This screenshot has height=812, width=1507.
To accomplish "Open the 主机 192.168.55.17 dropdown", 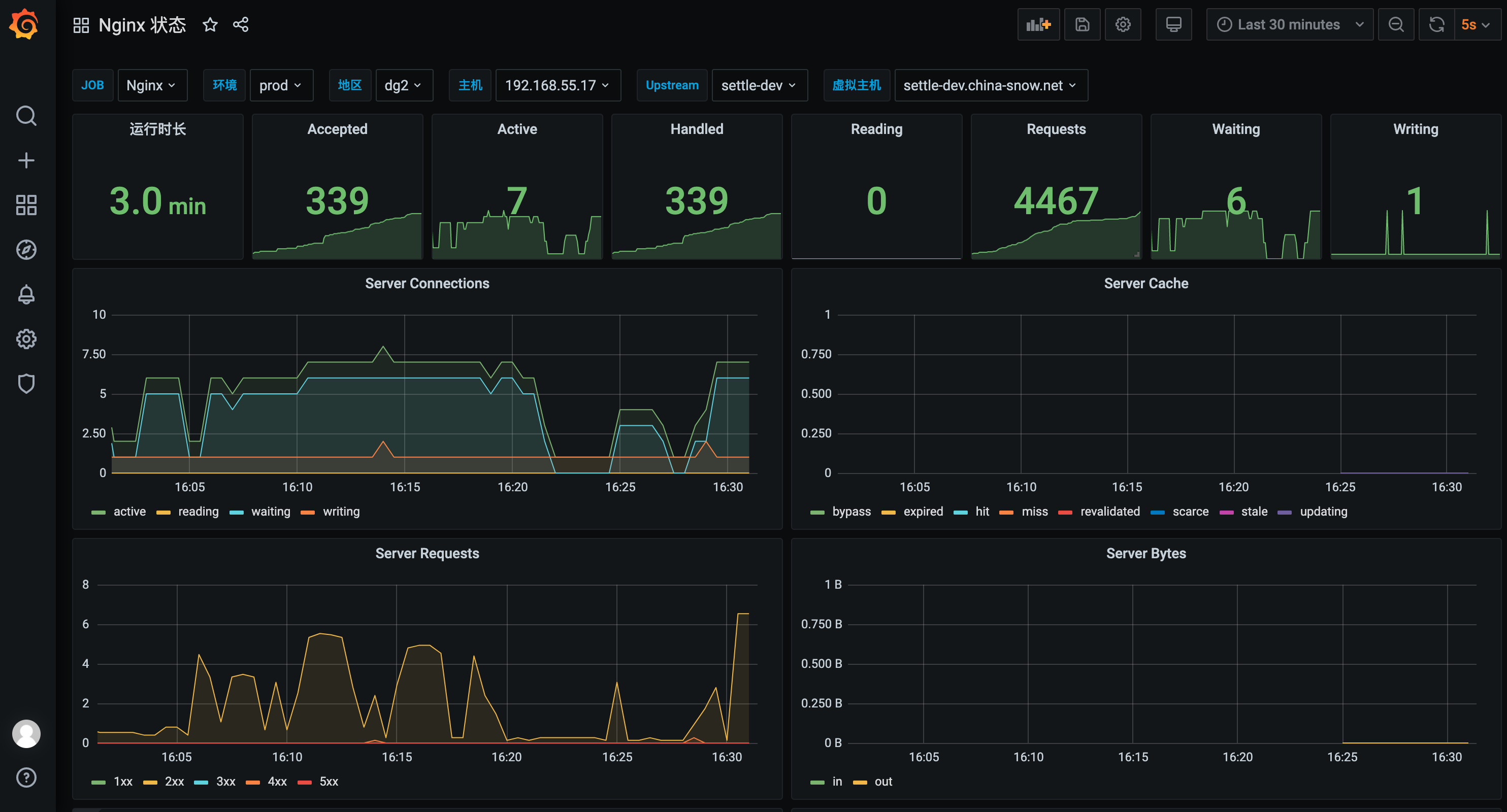I will click(x=558, y=85).
